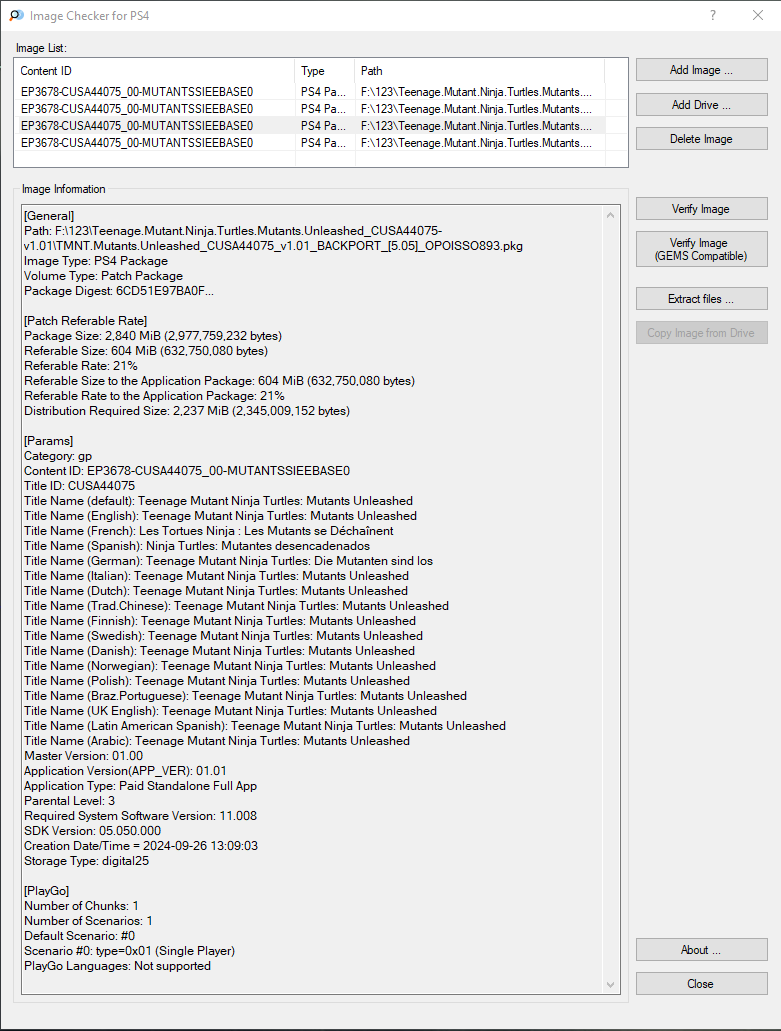Click the 'Image Type: PS4 Package' line
The image size is (781, 1031).
coord(96,260)
